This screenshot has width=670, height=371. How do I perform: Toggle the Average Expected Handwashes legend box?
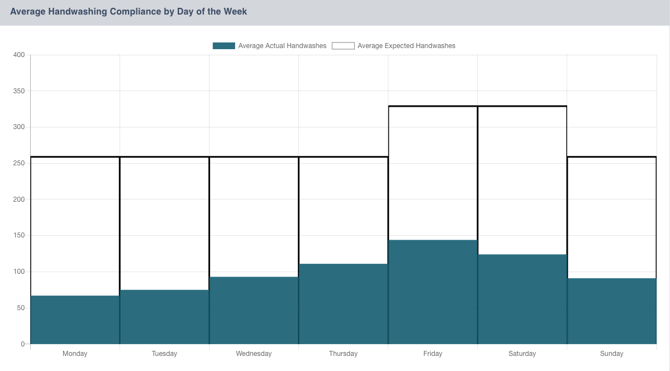(x=343, y=46)
